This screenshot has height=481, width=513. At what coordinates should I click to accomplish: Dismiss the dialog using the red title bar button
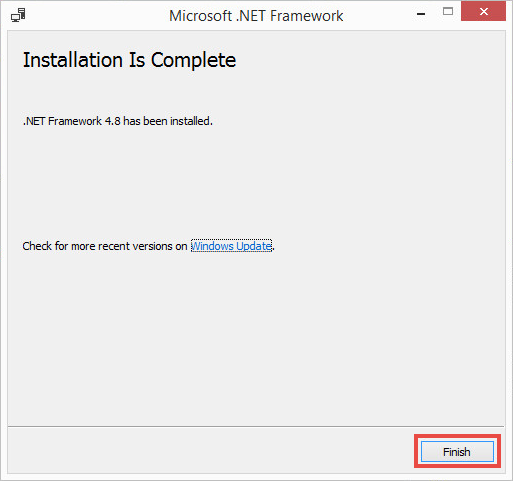[x=483, y=12]
